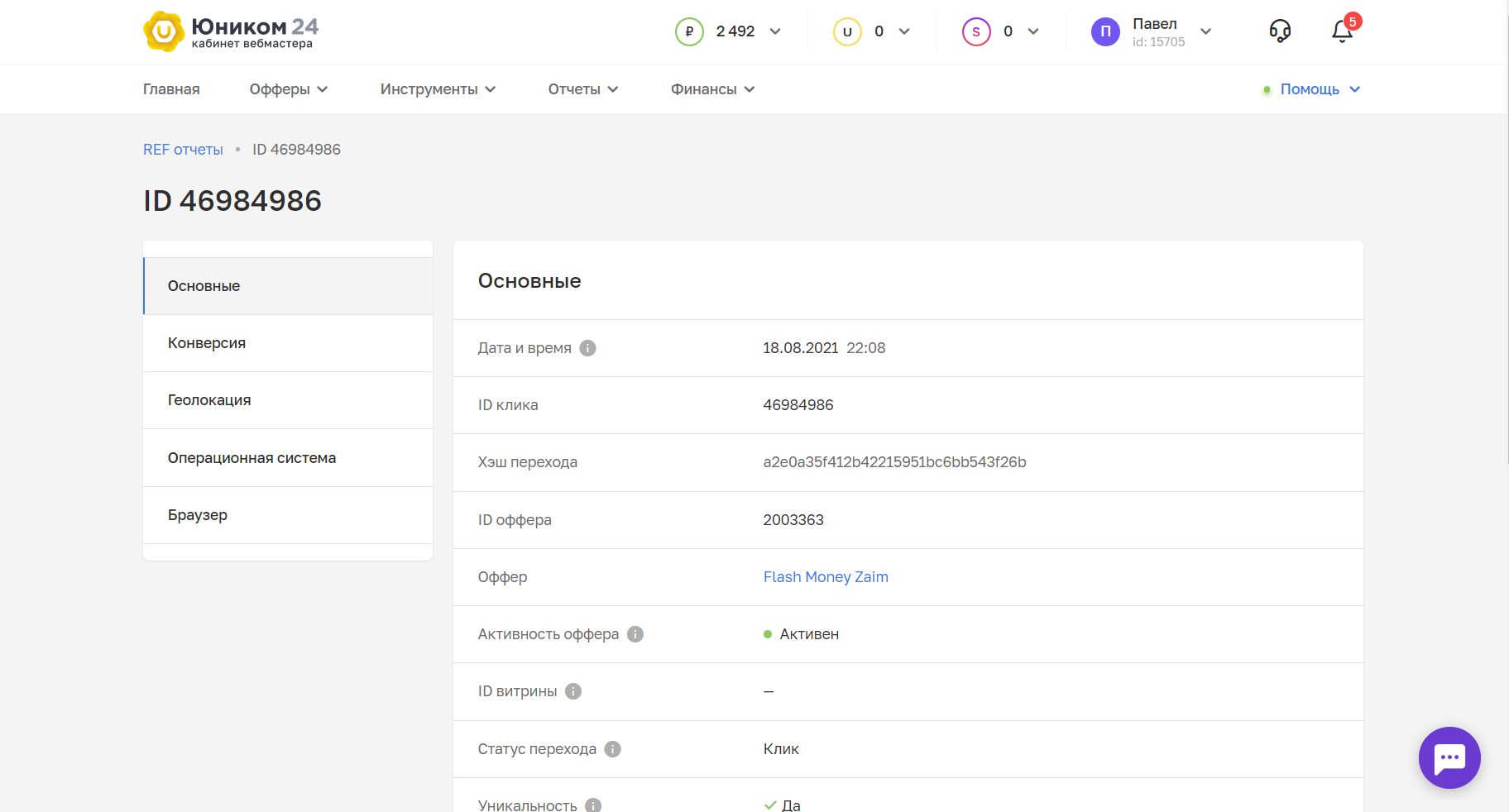Open the Flash Money Zaim offer link
This screenshot has height=812, width=1509.
826,577
